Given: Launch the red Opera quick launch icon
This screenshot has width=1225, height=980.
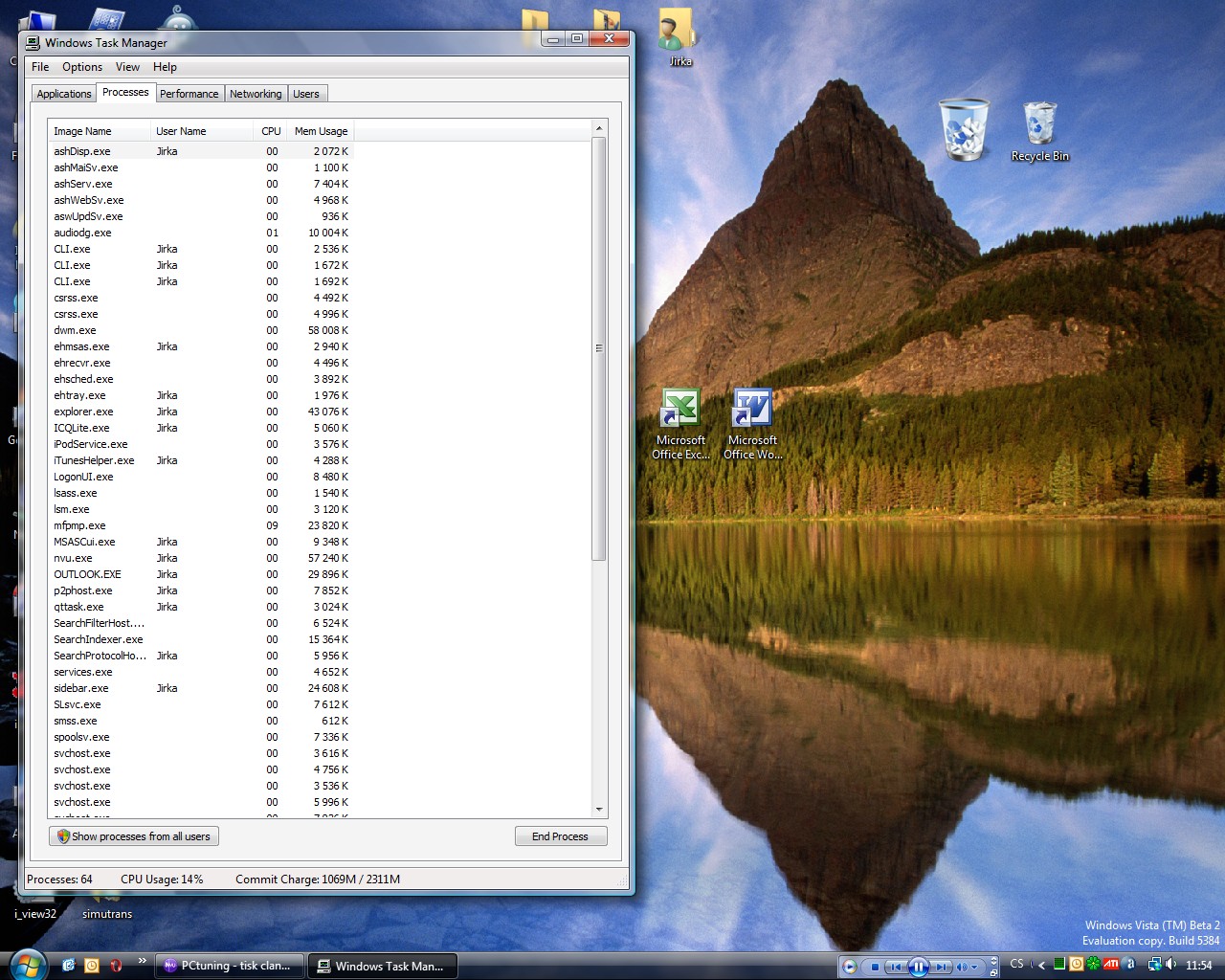Looking at the screenshot, I should coord(116,965).
